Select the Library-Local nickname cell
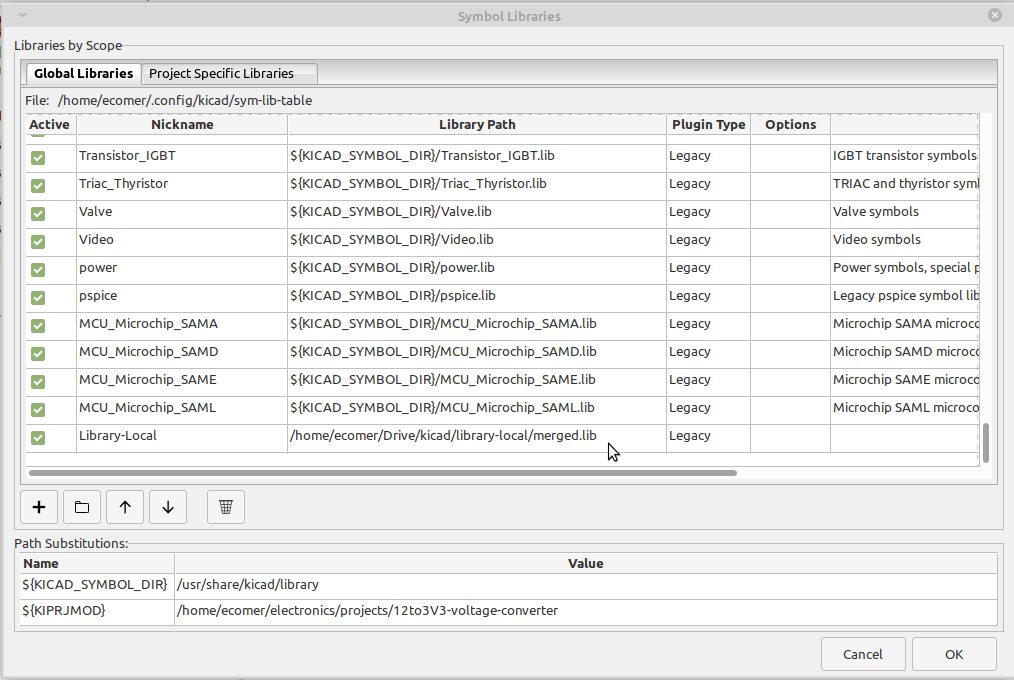1014x680 pixels. 182,438
